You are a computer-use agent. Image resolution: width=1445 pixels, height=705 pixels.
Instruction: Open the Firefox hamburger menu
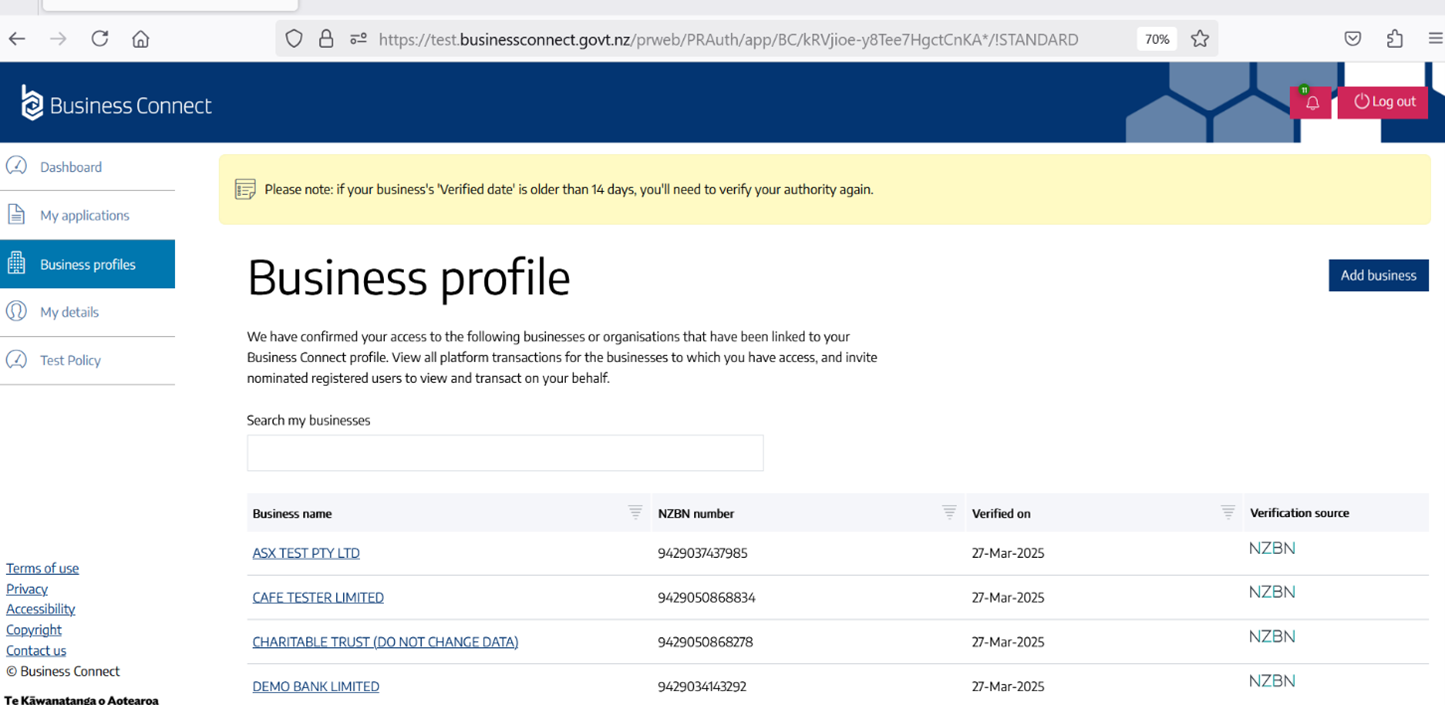tap(1434, 39)
